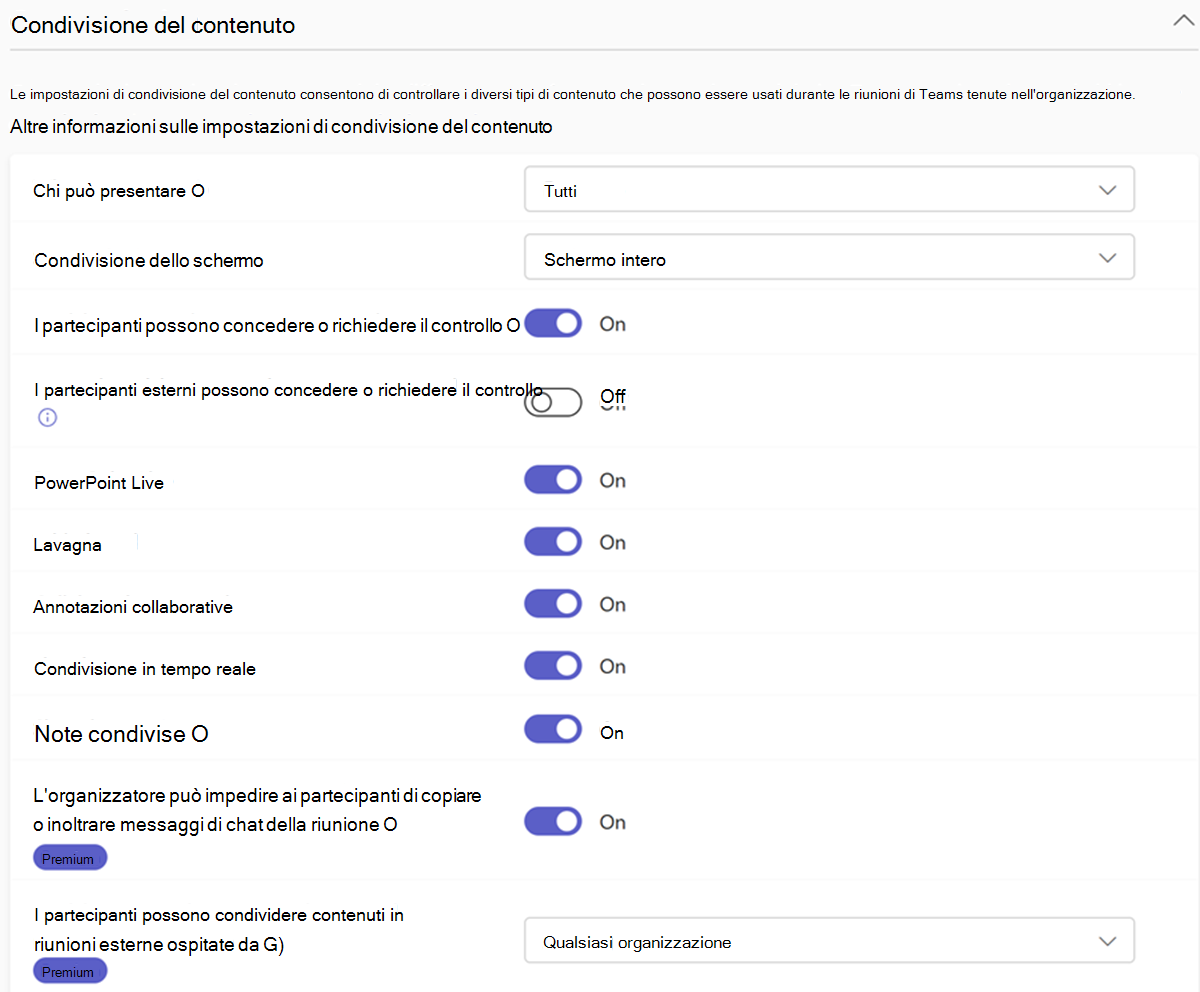Disable participants can give or request control
Viewport: 1200px width, 992px height.
tap(553, 324)
